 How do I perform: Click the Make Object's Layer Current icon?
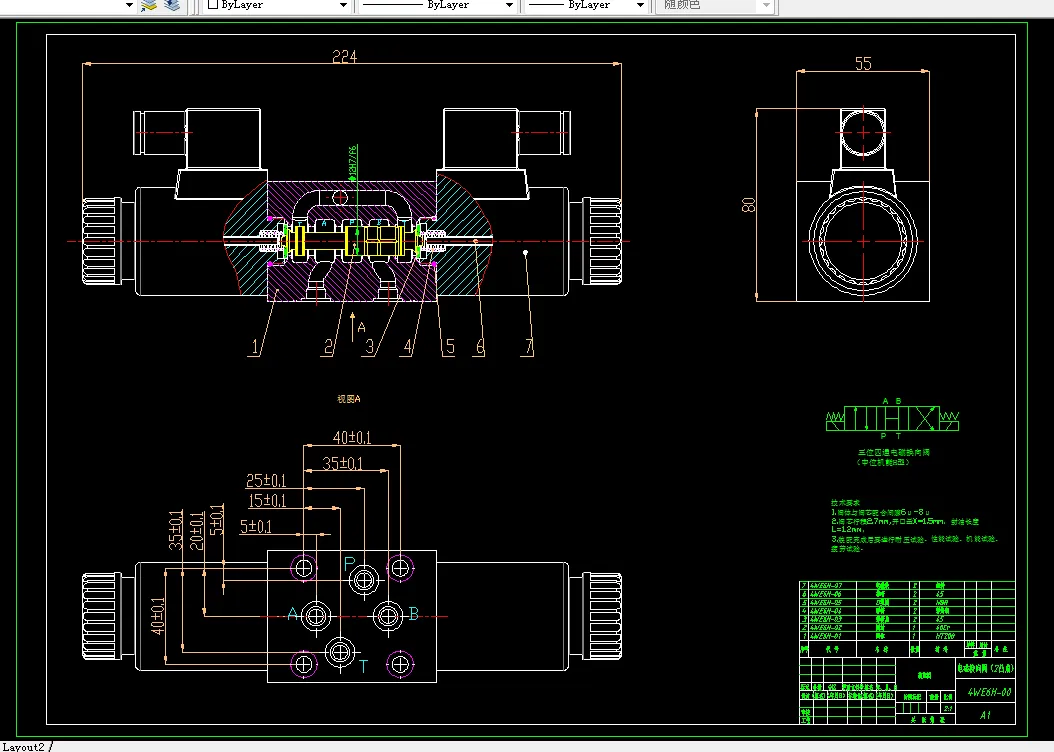[149, 5]
